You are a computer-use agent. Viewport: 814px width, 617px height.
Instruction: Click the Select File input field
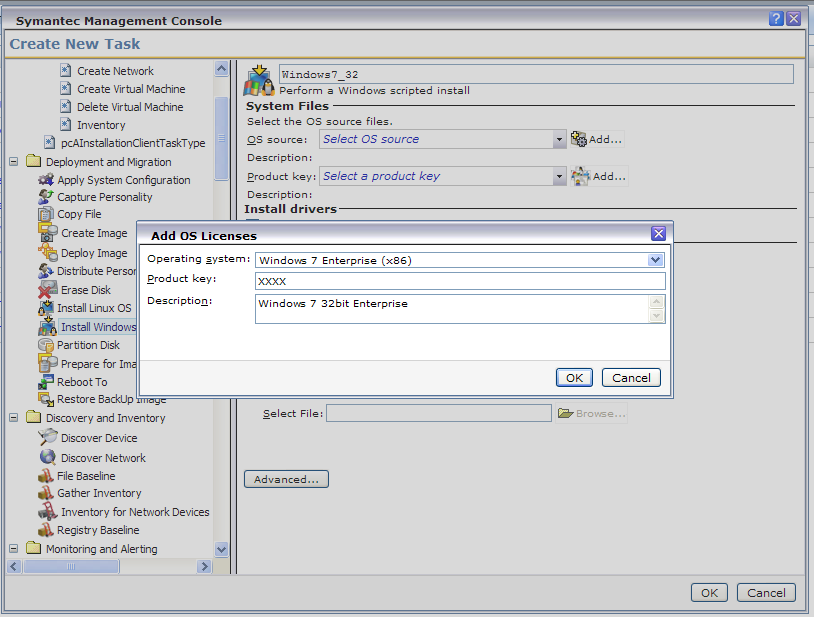(x=439, y=414)
